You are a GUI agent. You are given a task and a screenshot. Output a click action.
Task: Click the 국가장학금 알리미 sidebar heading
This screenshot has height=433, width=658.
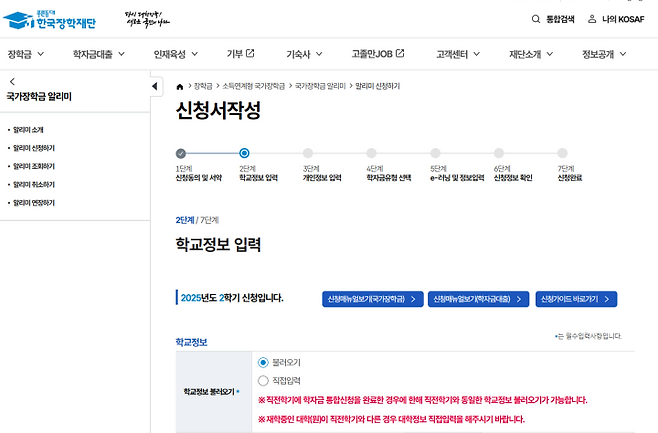point(39,97)
